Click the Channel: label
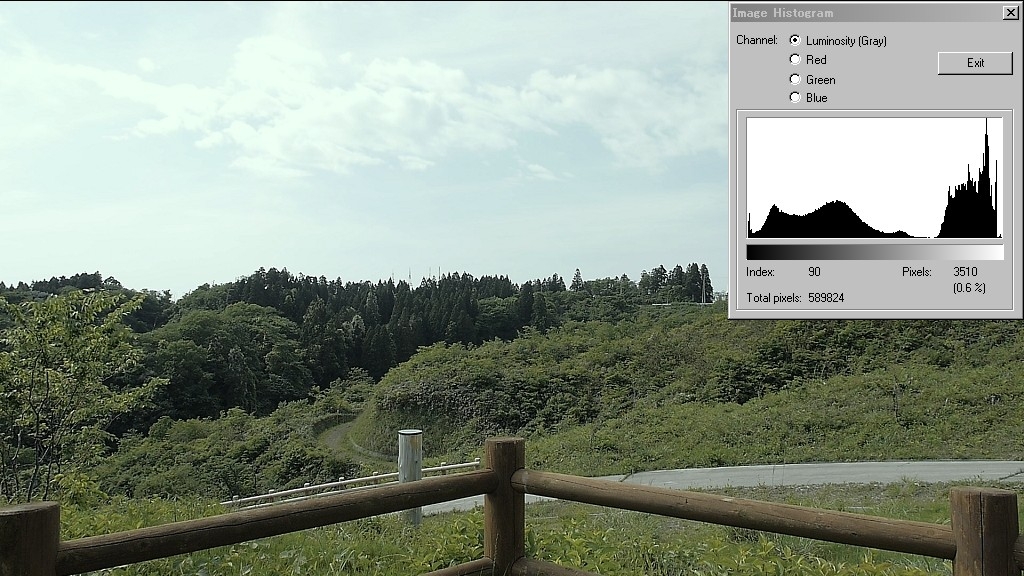Screen dimensions: 1024x576 (x=757, y=40)
